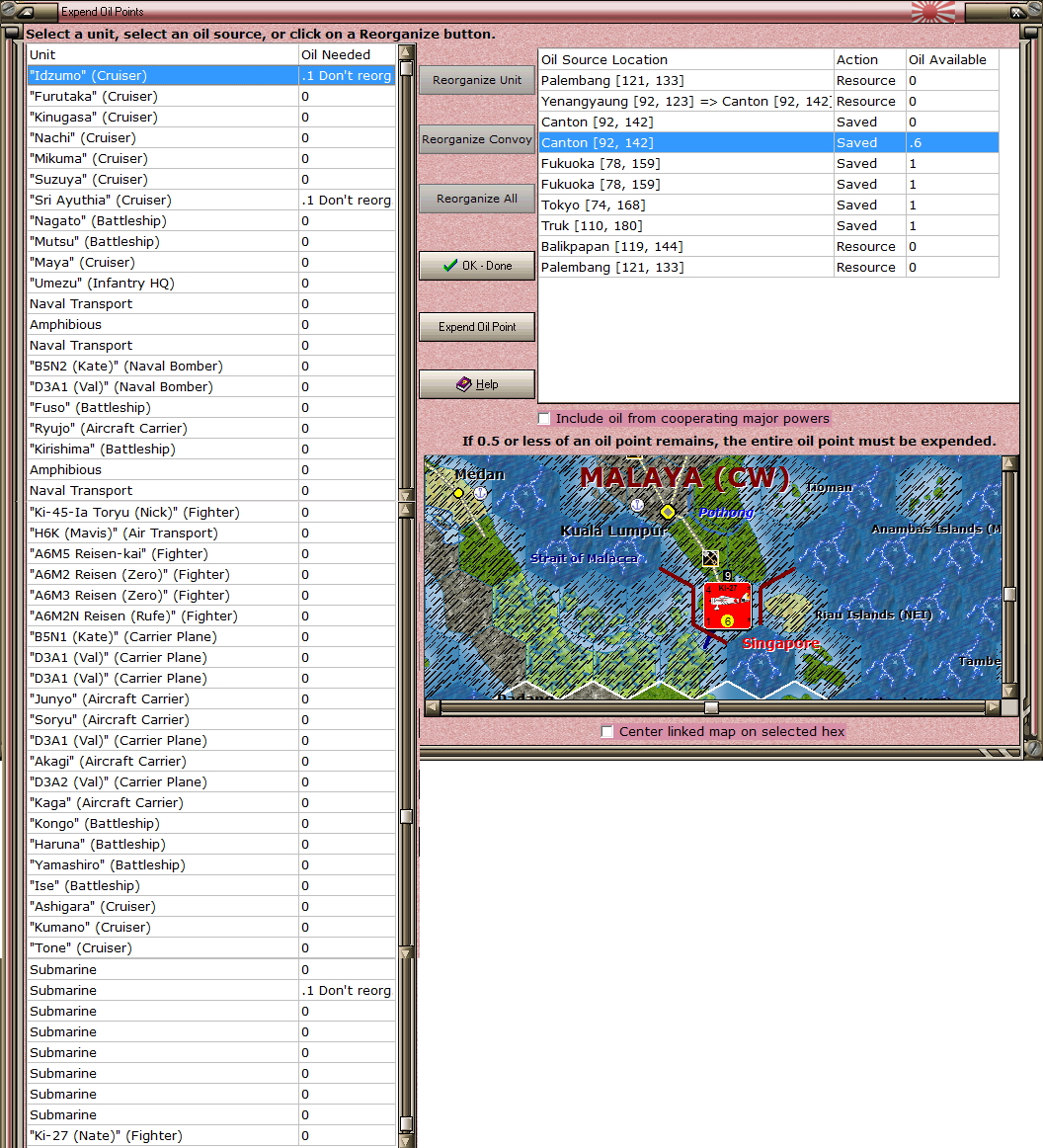Click the map's right scroll arrow
The height and width of the screenshot is (1148, 1043).
[x=992, y=707]
